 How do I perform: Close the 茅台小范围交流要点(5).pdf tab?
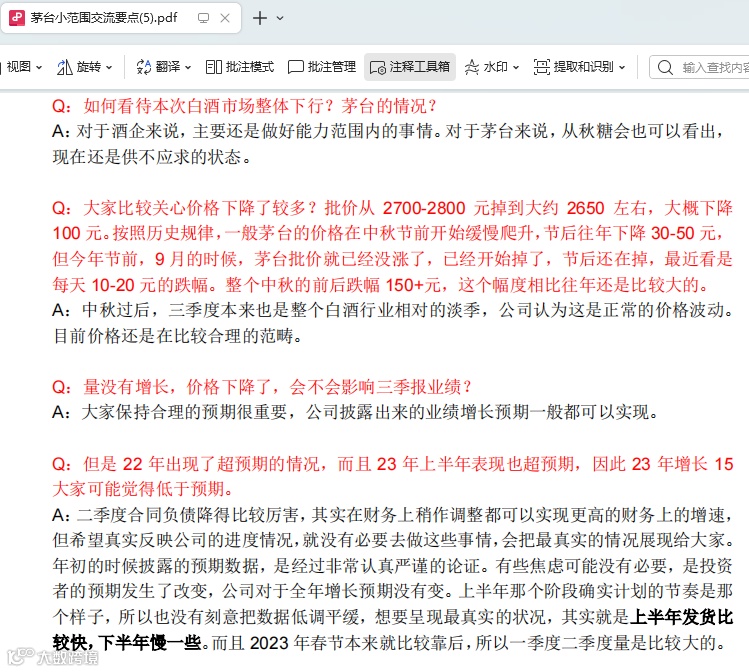point(225,18)
